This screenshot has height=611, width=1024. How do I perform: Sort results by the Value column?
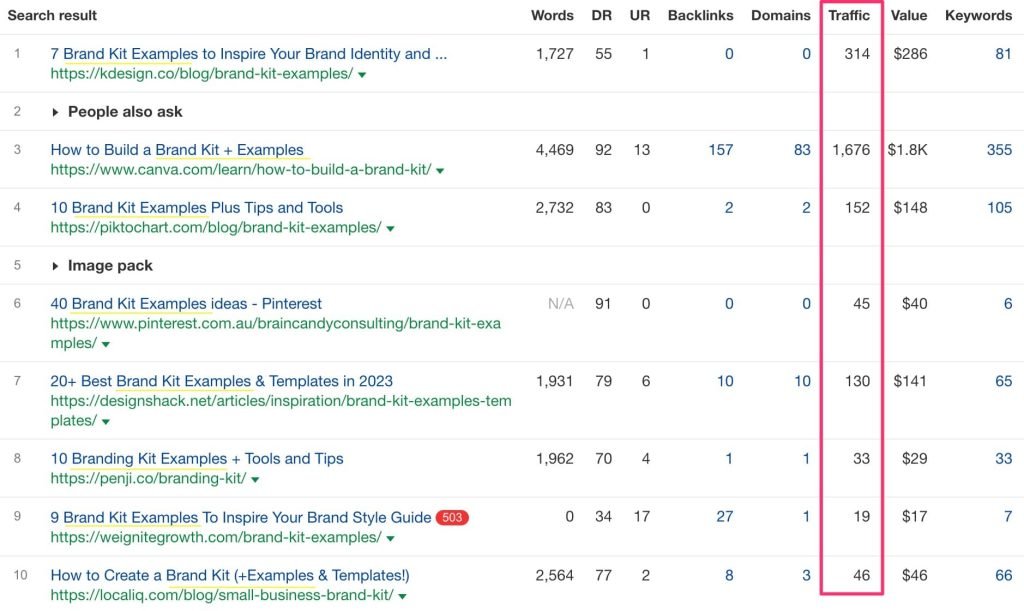click(908, 15)
